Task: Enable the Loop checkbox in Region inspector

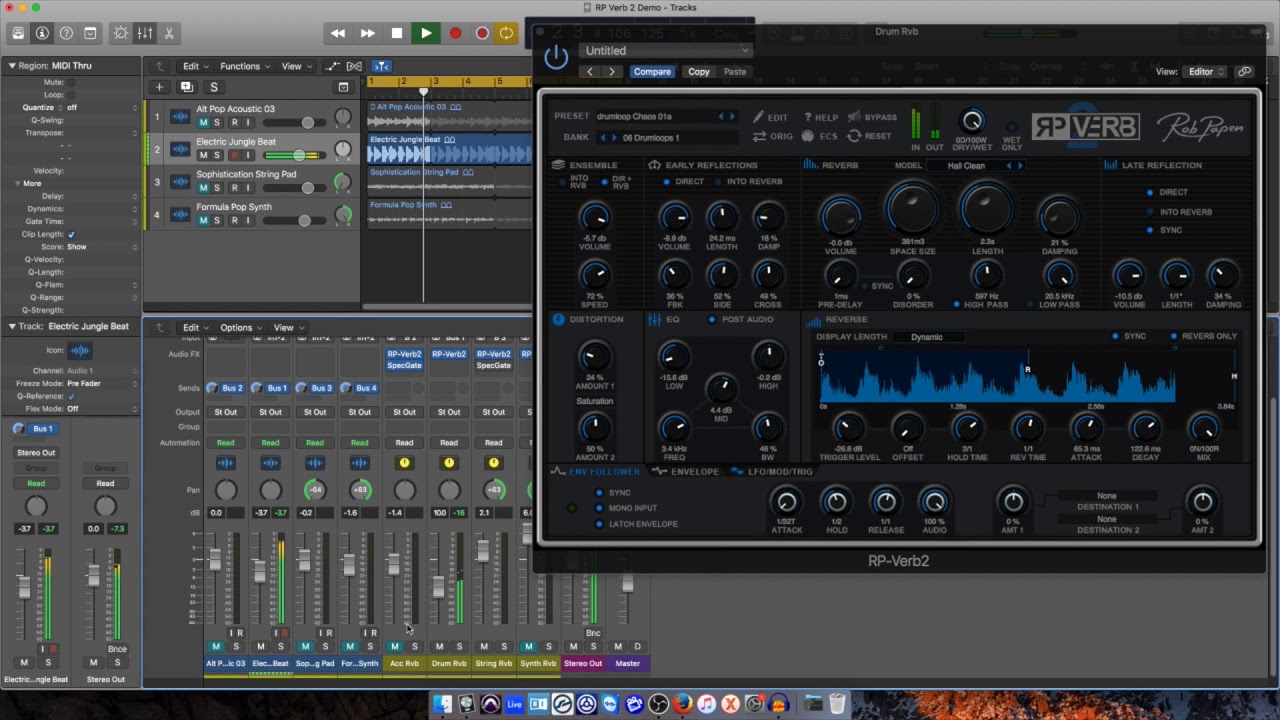Action: tap(71, 95)
